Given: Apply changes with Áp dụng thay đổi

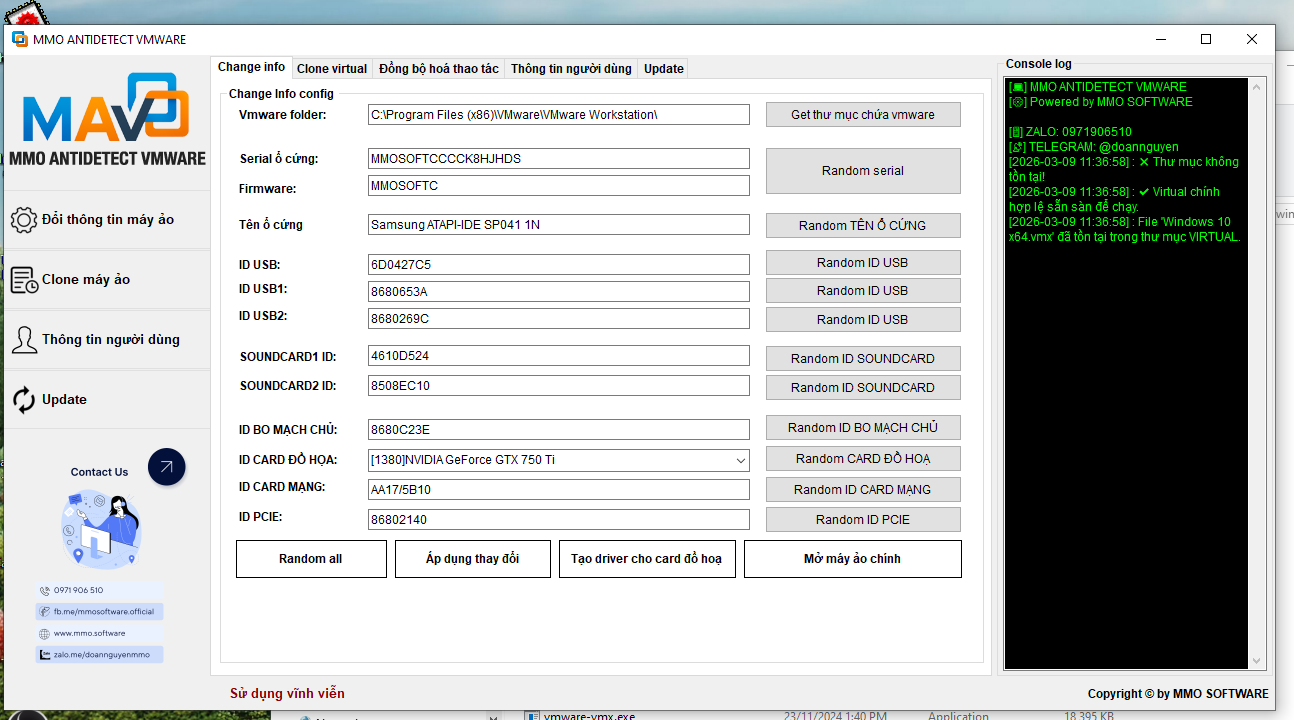Looking at the screenshot, I should coord(472,558).
